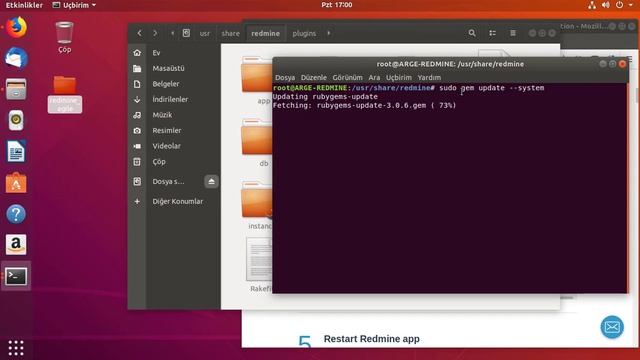The height and width of the screenshot is (360, 640).
Task: Click the terminal title bar
Action: [x=450, y=64]
